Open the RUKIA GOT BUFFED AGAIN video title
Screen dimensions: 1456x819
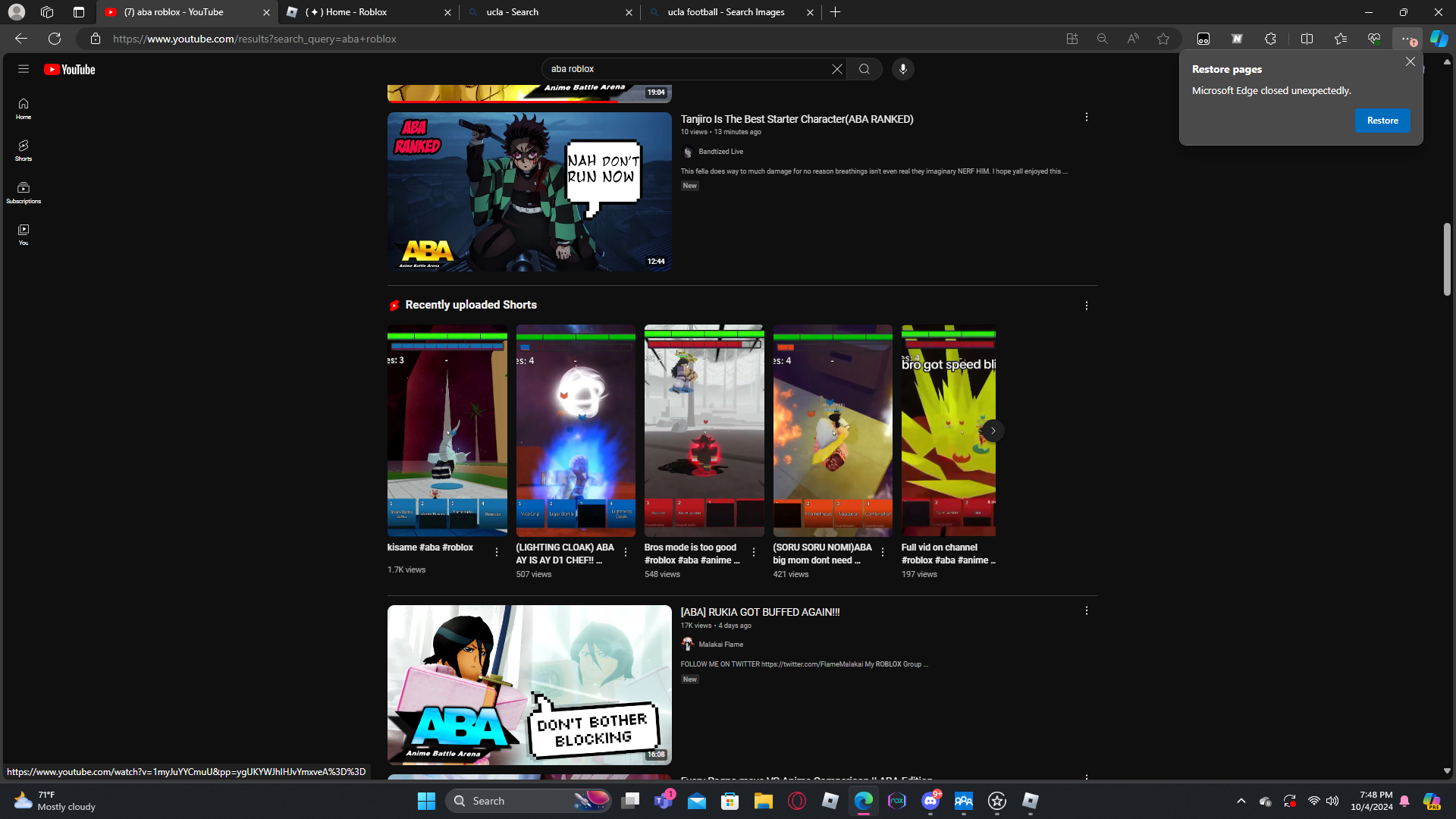760,612
